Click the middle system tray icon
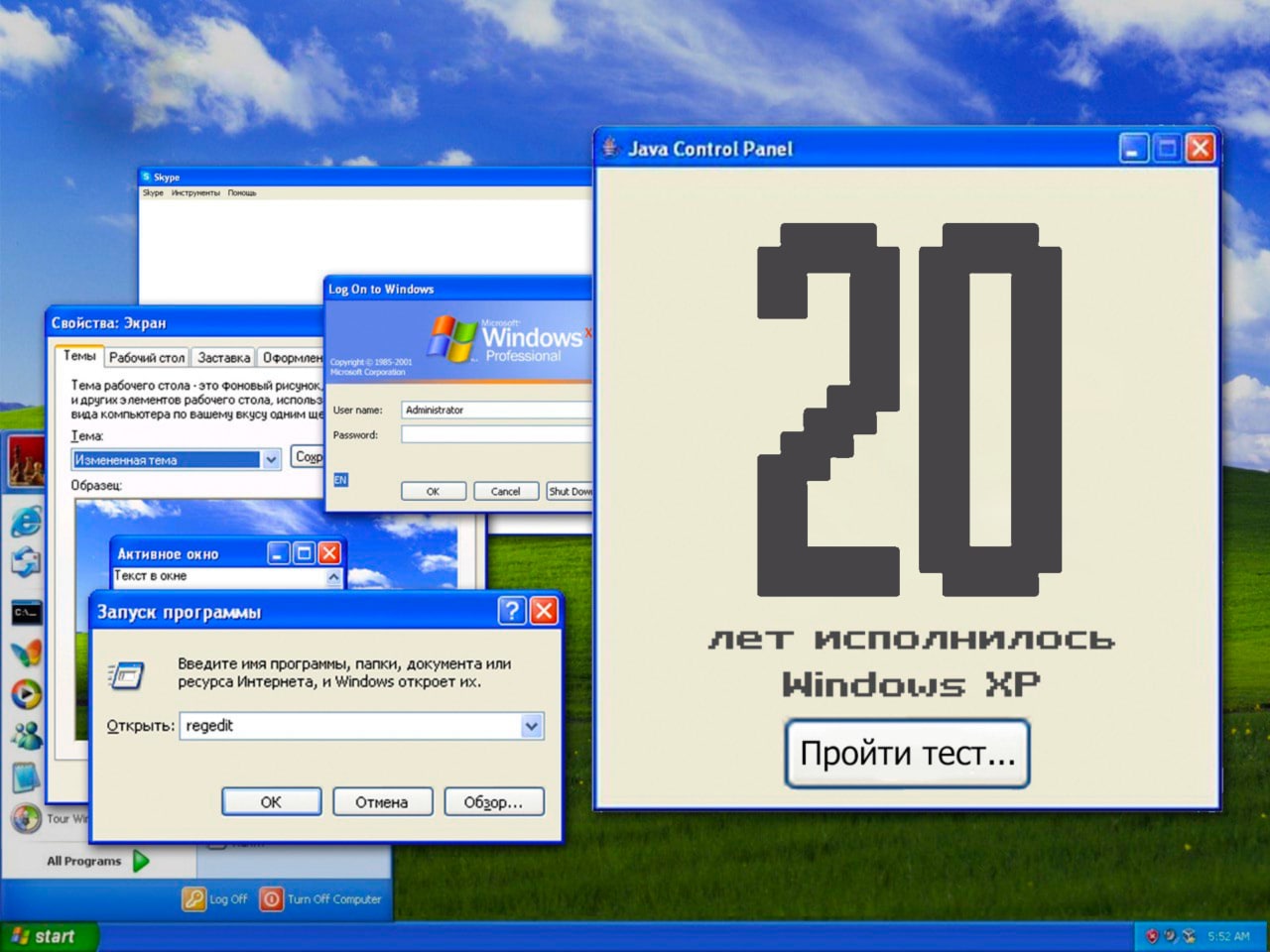Image resolution: width=1270 pixels, height=952 pixels. click(x=1170, y=936)
